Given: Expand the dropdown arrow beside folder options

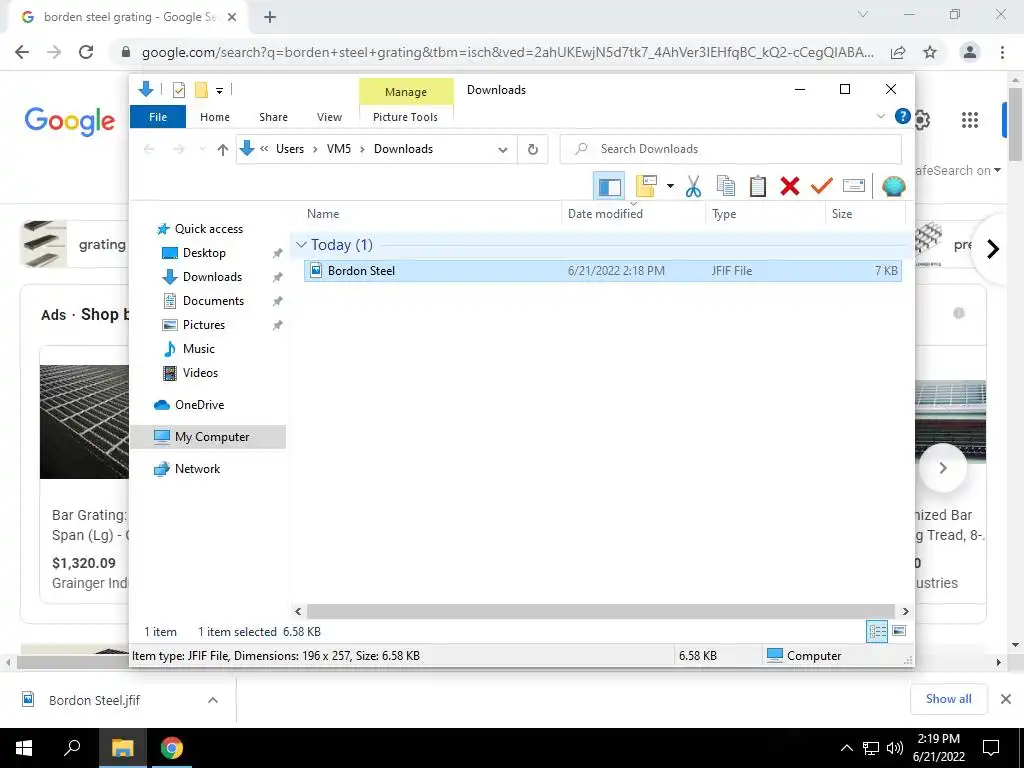Looking at the screenshot, I should 670,187.
